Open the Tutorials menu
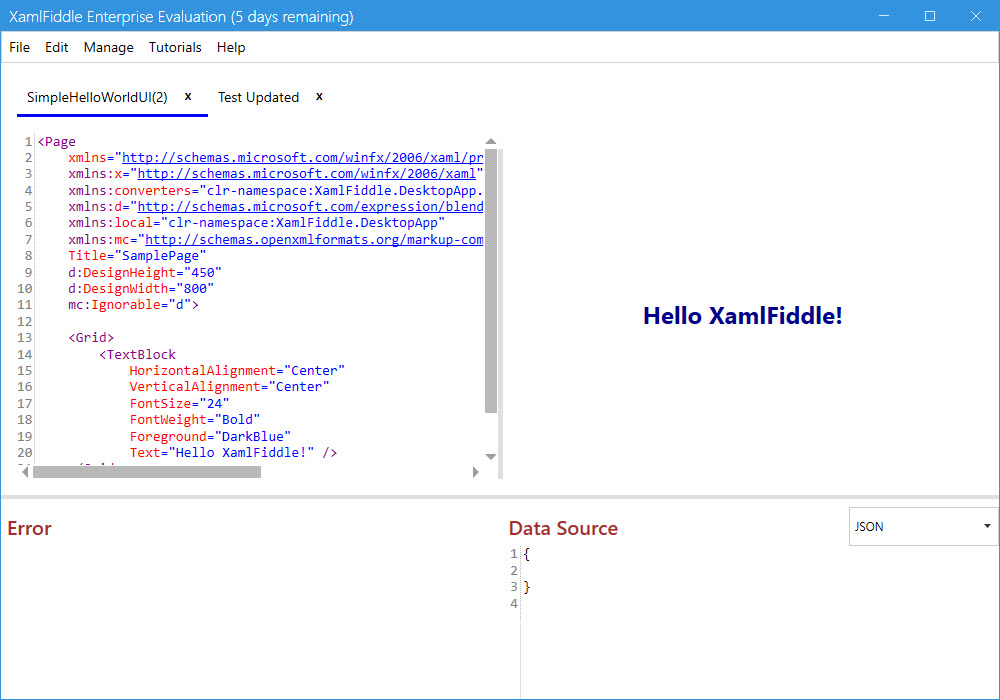The width and height of the screenshot is (1000, 700). click(x=175, y=47)
